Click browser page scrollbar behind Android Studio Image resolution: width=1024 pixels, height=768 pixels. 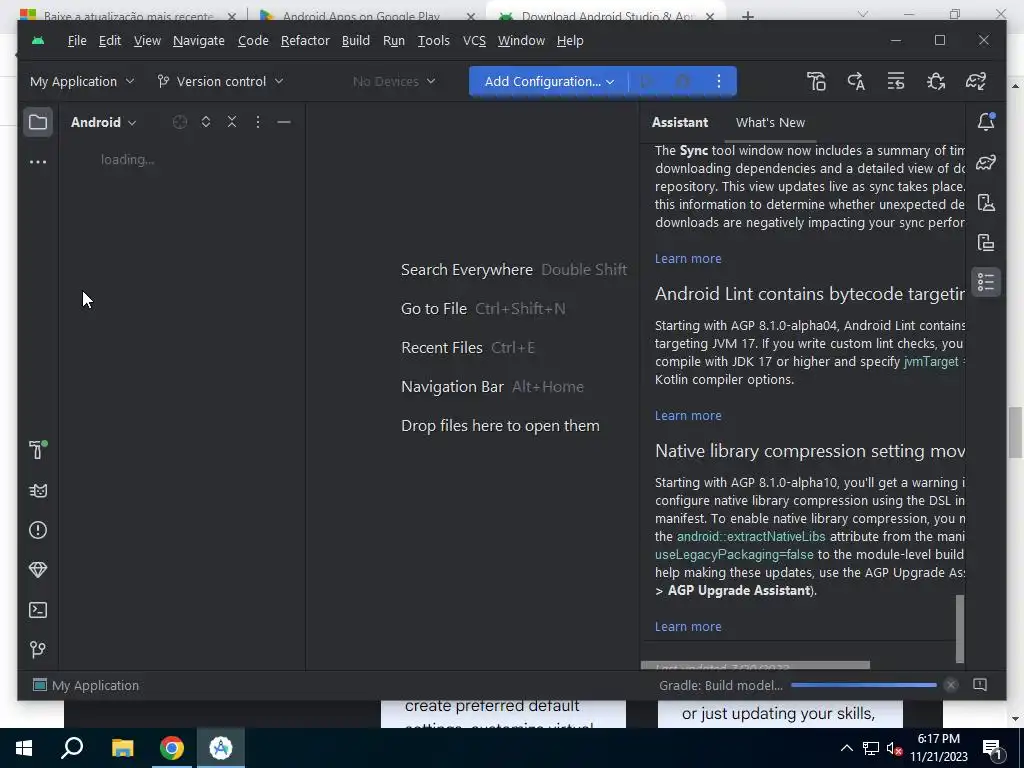point(1015,432)
